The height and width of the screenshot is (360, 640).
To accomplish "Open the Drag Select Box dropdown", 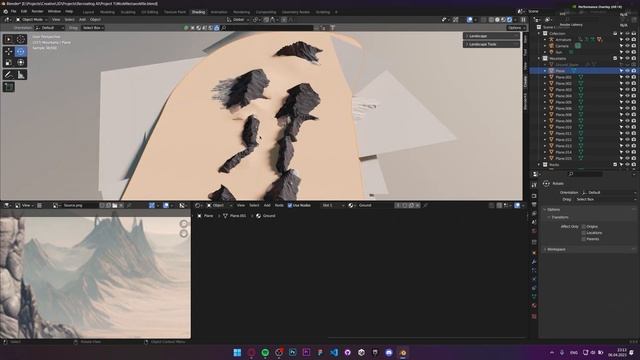I will 93,28.
